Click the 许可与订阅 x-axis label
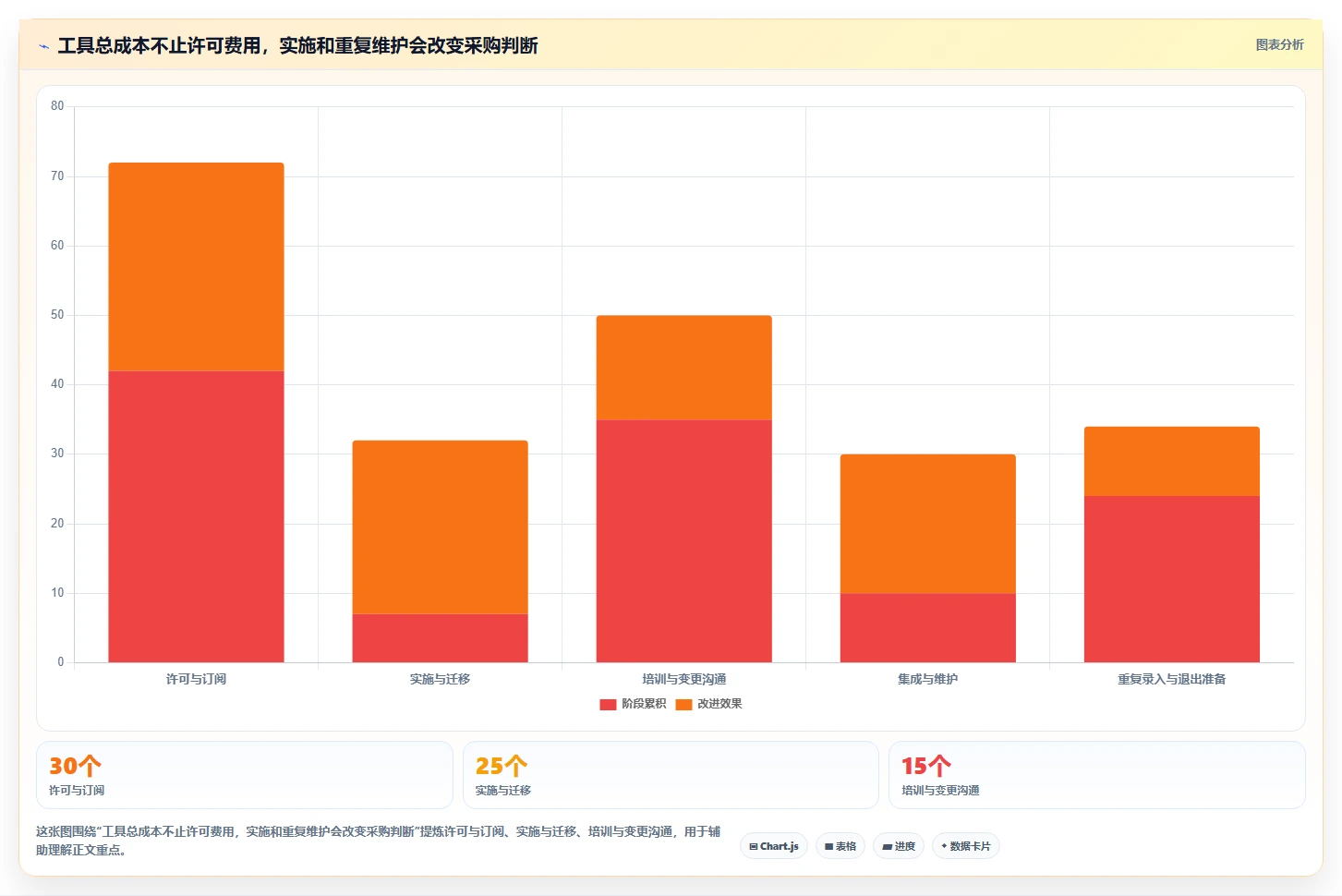Viewport: 1342px width, 896px height. point(196,679)
